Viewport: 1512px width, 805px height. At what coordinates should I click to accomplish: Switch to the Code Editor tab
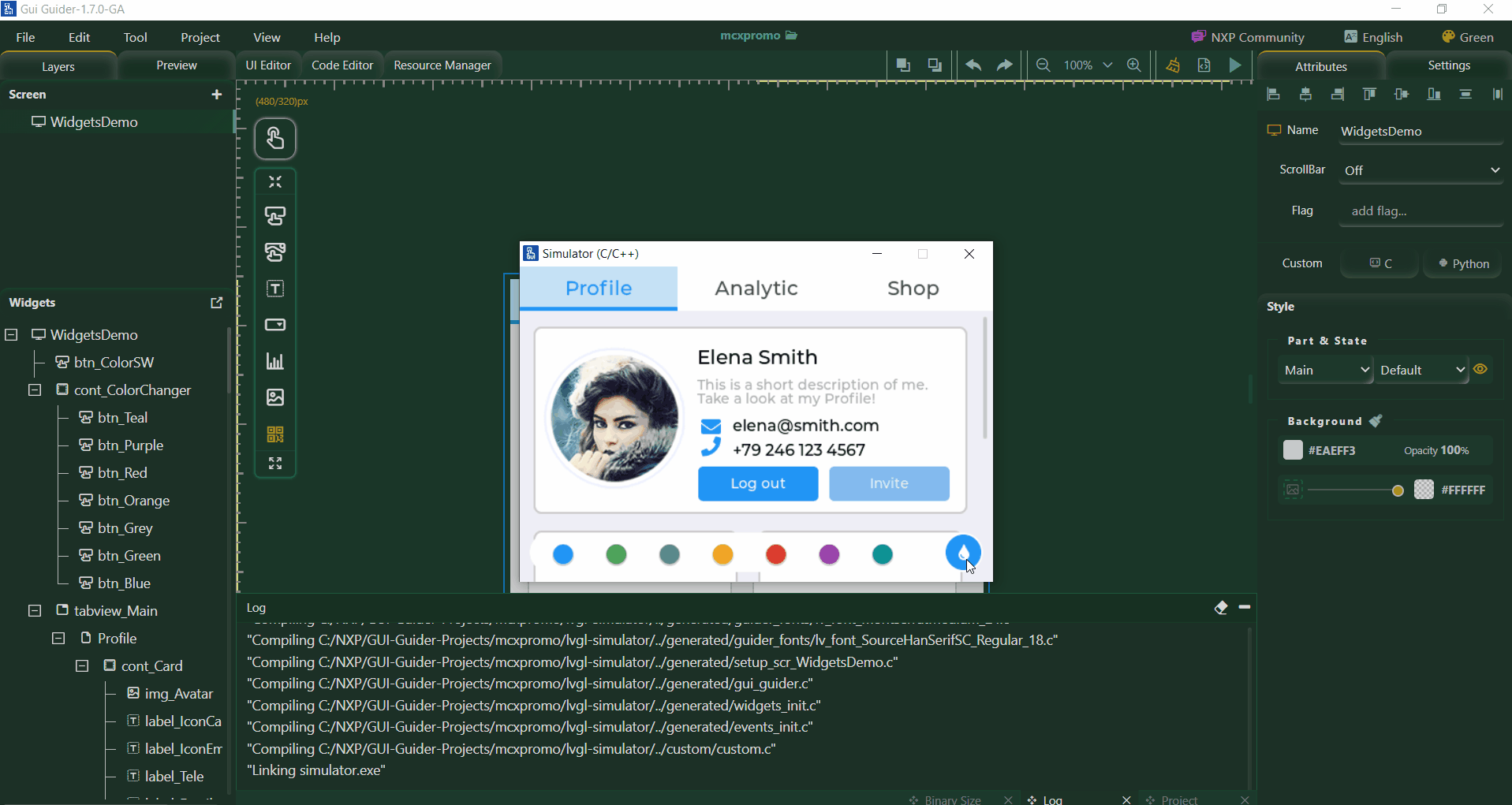pos(342,65)
